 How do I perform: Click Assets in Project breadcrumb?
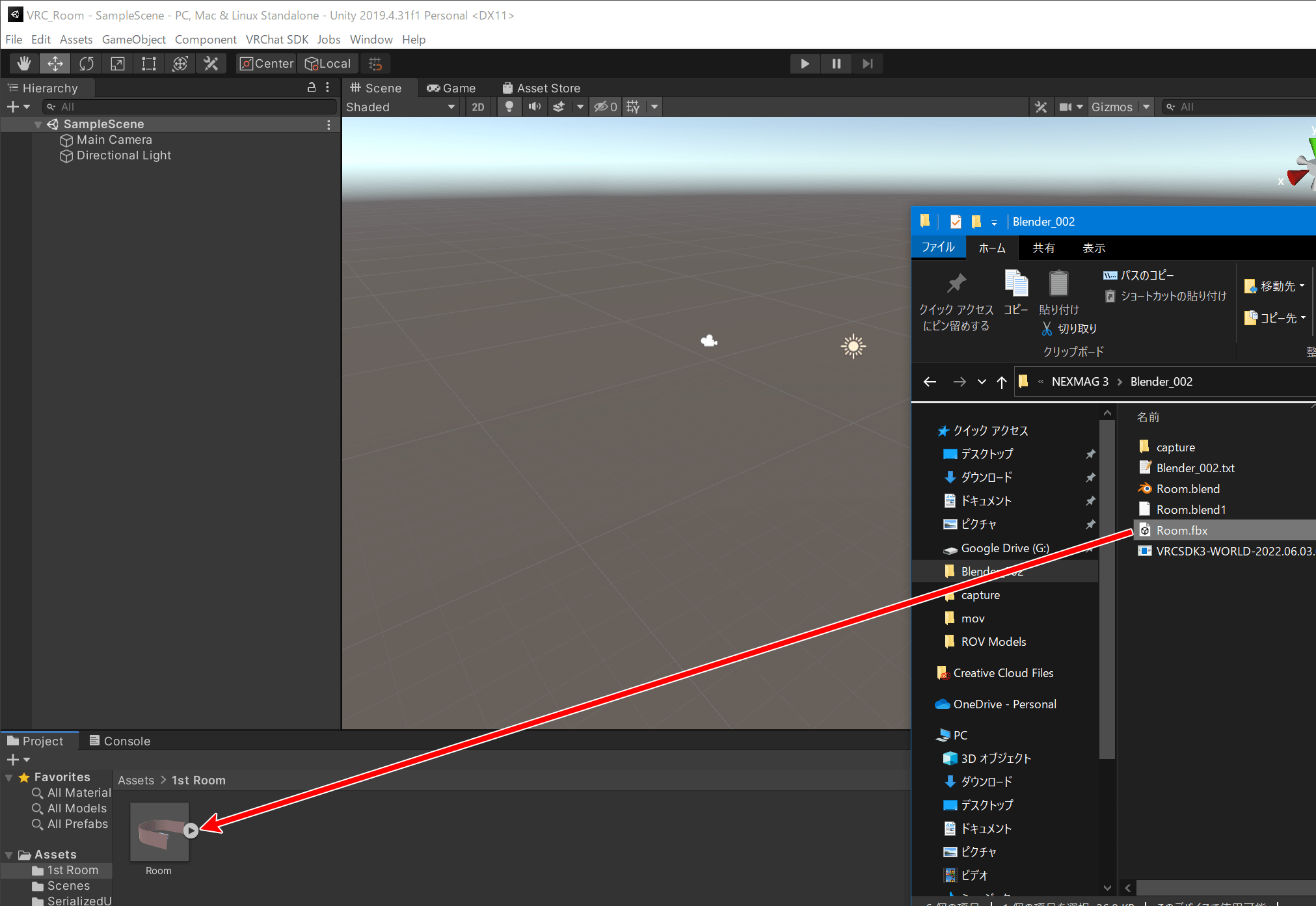coord(136,780)
